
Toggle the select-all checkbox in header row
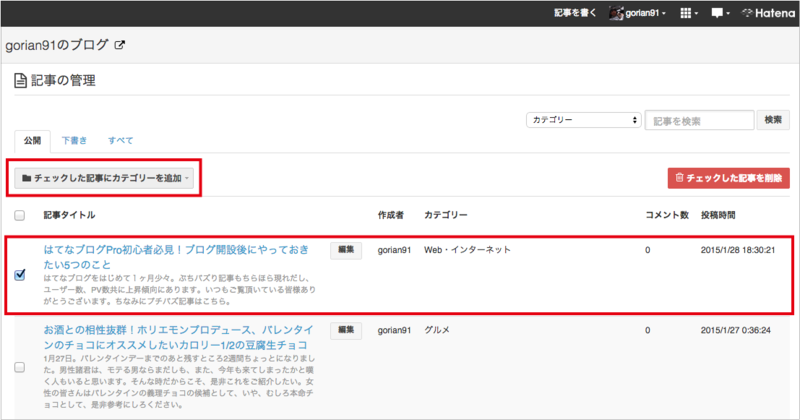coord(19,215)
